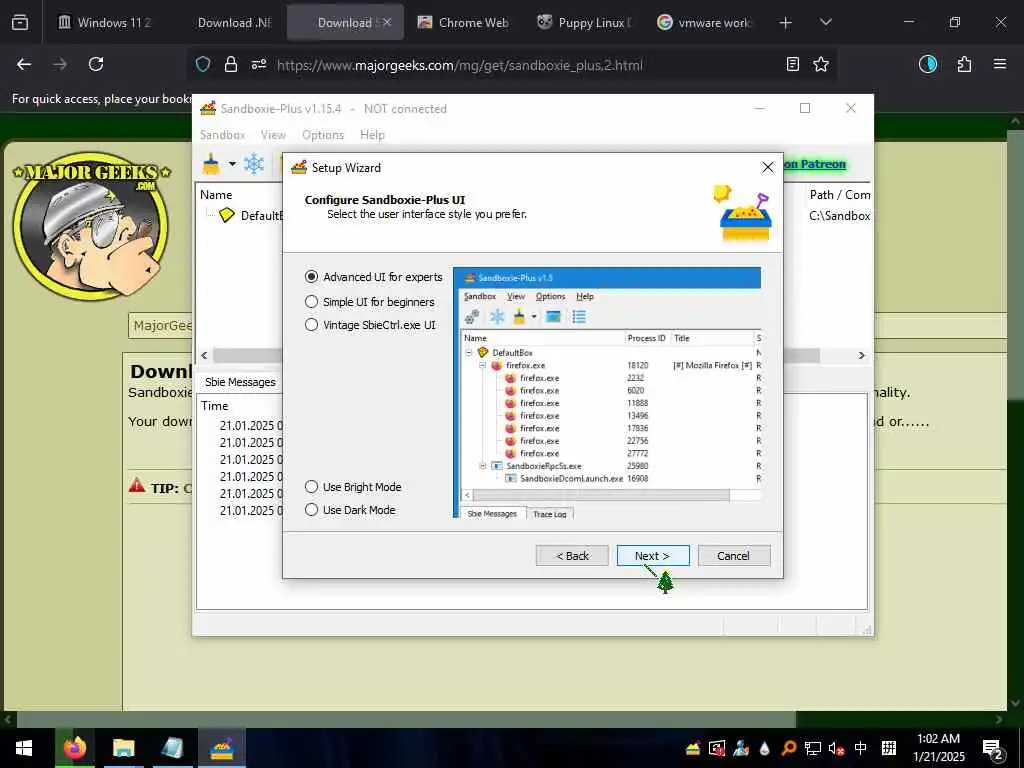The width and height of the screenshot is (1024, 768).
Task: Open the Extensions puzzle-piece menu
Action: pos(964,64)
